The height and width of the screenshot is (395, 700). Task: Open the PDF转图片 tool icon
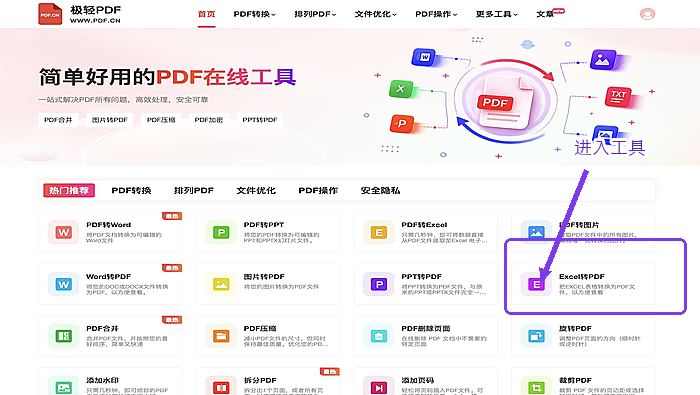[536, 232]
